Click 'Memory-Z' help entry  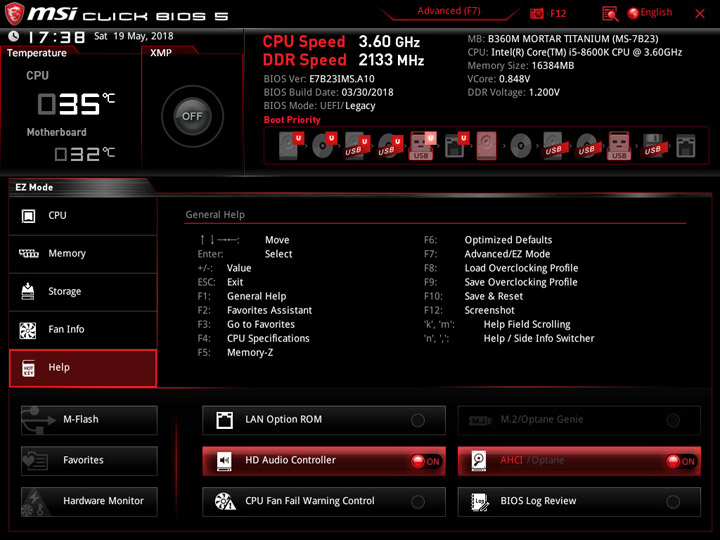250,353
